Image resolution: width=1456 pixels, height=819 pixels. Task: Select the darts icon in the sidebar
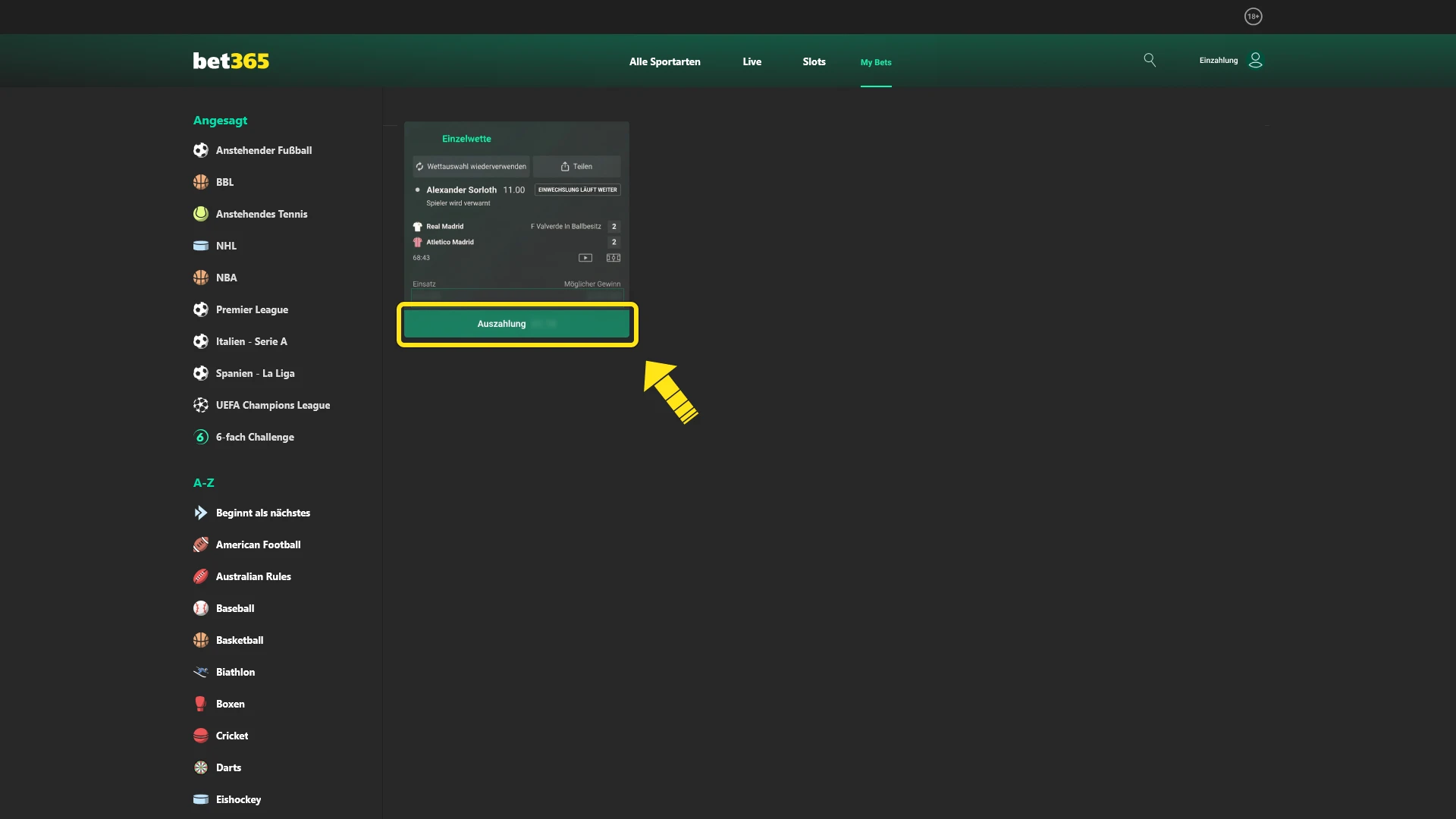[x=200, y=767]
